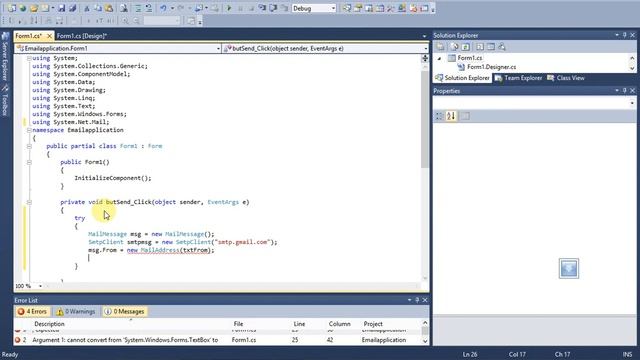
Task: Open Server Explorer from left sidebar
Action: [5, 57]
